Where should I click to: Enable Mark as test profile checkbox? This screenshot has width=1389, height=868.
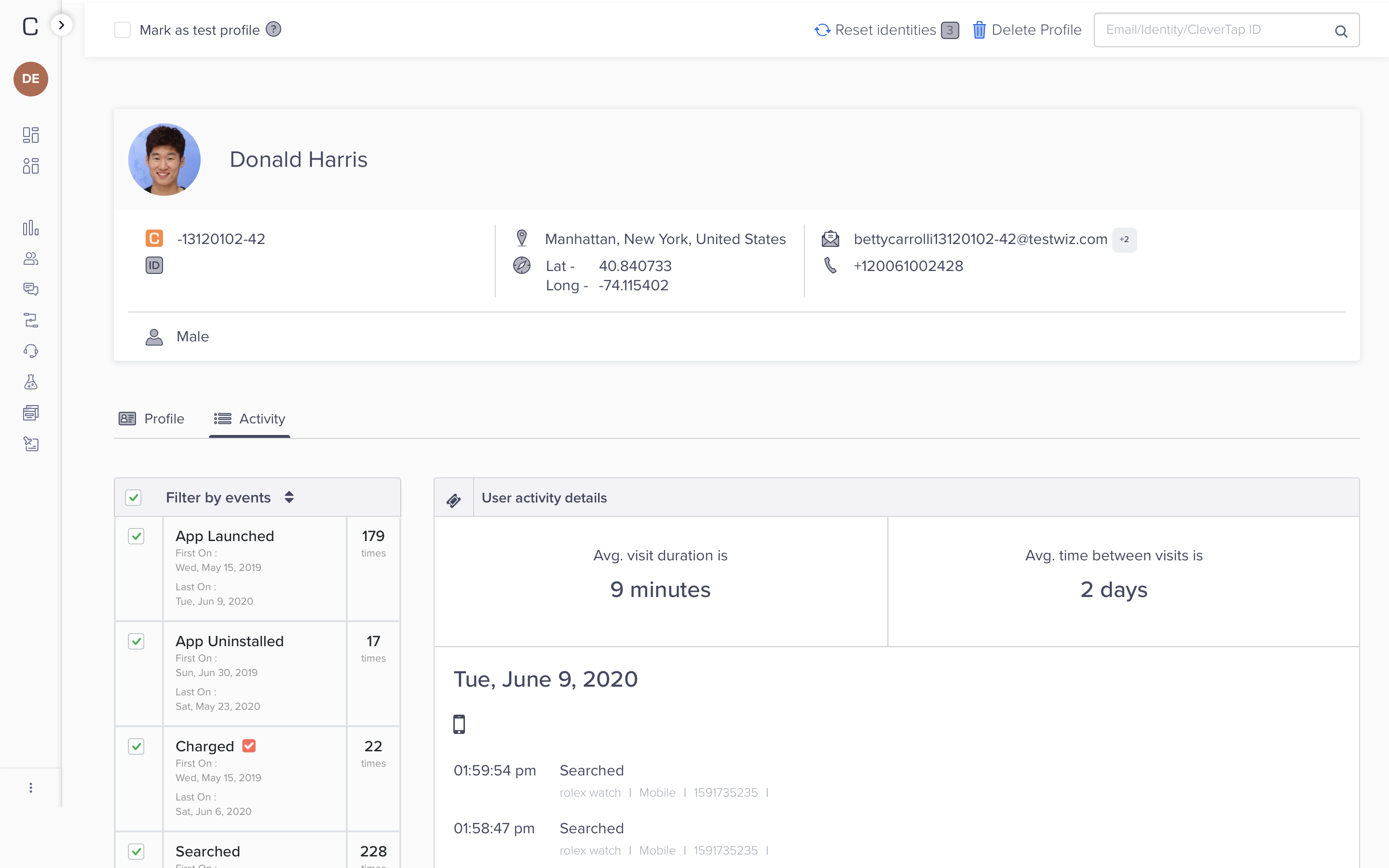pos(122,30)
